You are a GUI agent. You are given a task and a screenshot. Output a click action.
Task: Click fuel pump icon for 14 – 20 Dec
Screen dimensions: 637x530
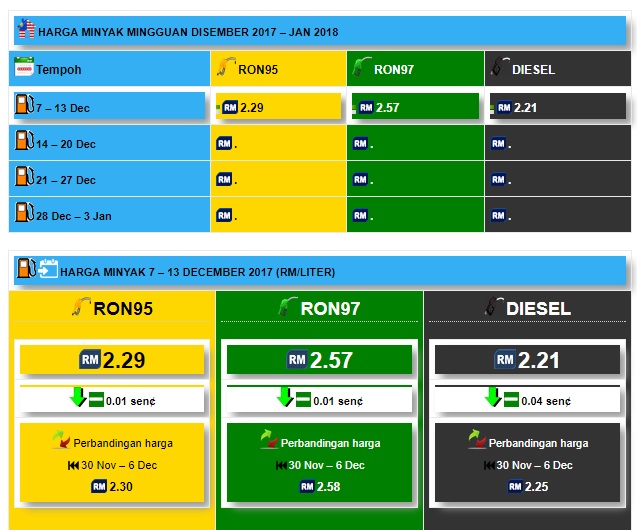[x=23, y=143]
